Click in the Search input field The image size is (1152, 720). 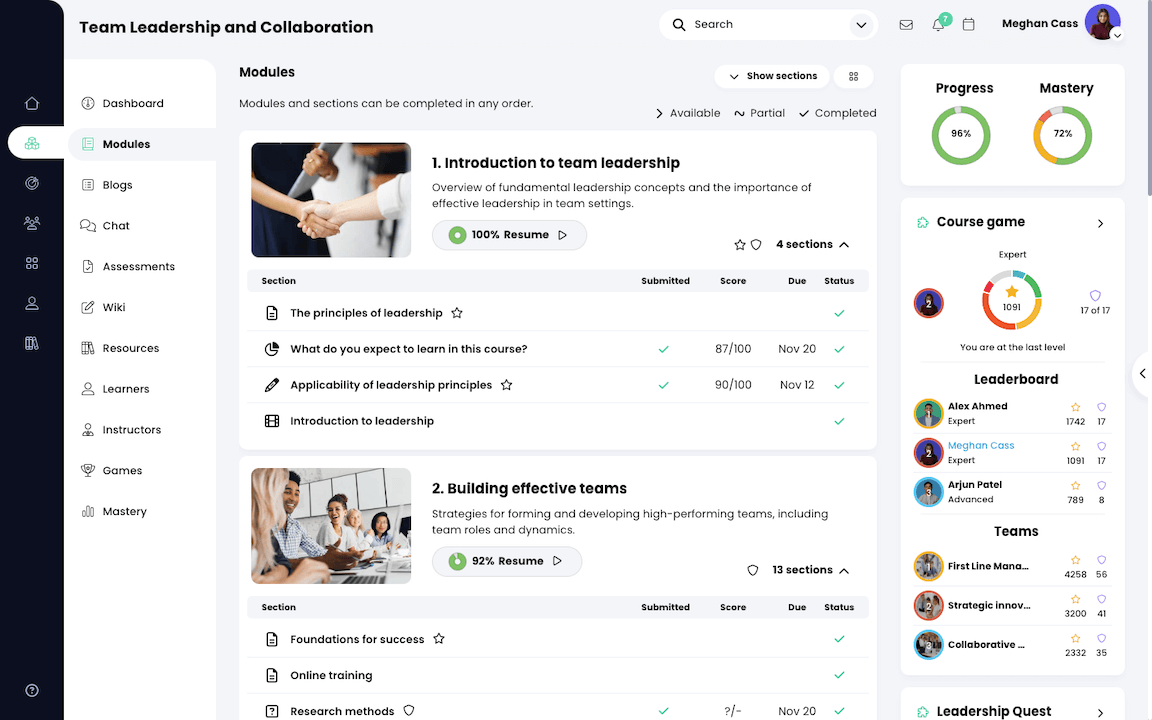tap(768, 25)
